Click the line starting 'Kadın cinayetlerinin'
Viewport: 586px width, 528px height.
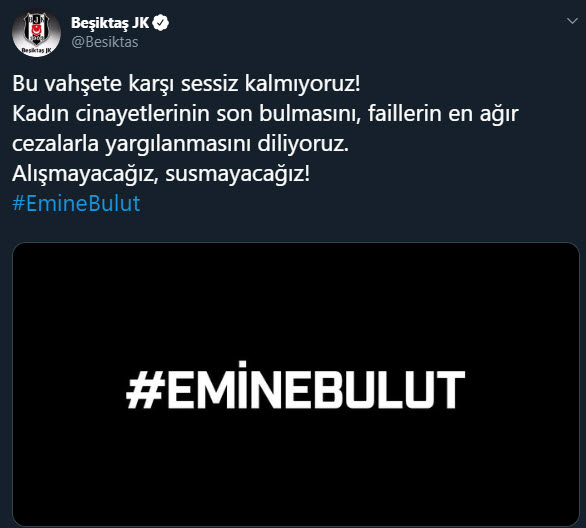(265, 114)
